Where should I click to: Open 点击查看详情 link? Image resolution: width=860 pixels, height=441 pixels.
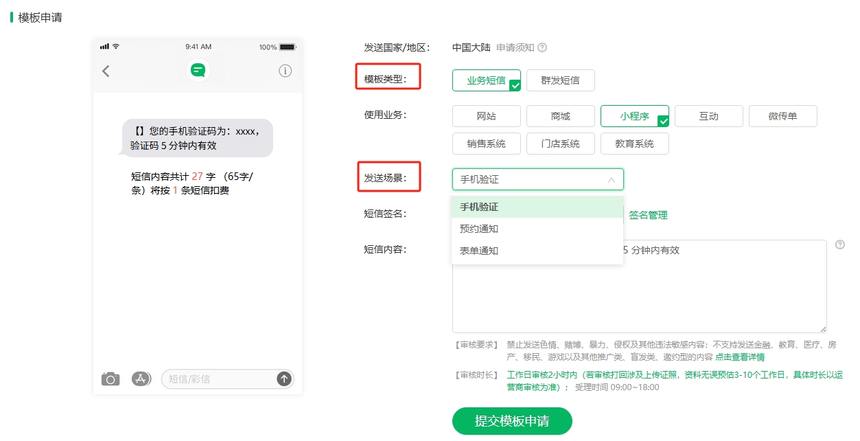tap(739, 357)
